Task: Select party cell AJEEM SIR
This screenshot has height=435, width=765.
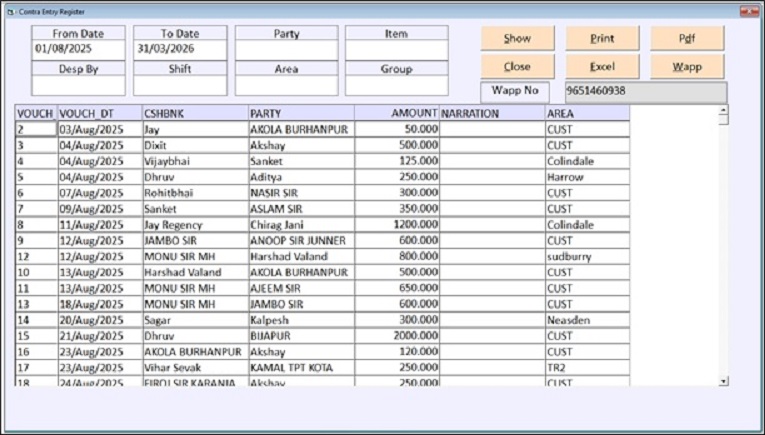Action: click(302, 288)
